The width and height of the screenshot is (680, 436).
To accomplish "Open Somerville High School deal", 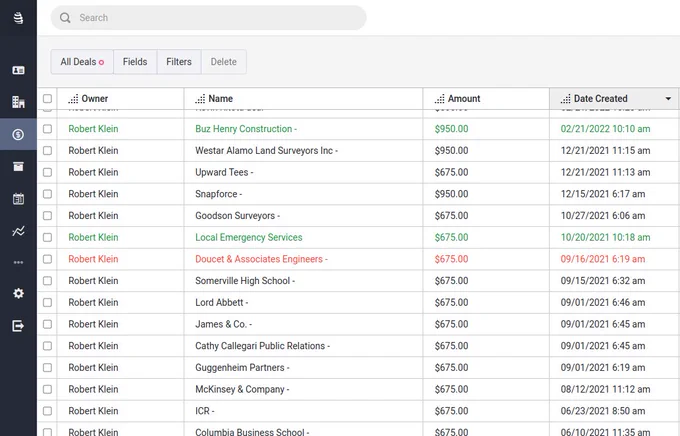I will click(245, 281).
